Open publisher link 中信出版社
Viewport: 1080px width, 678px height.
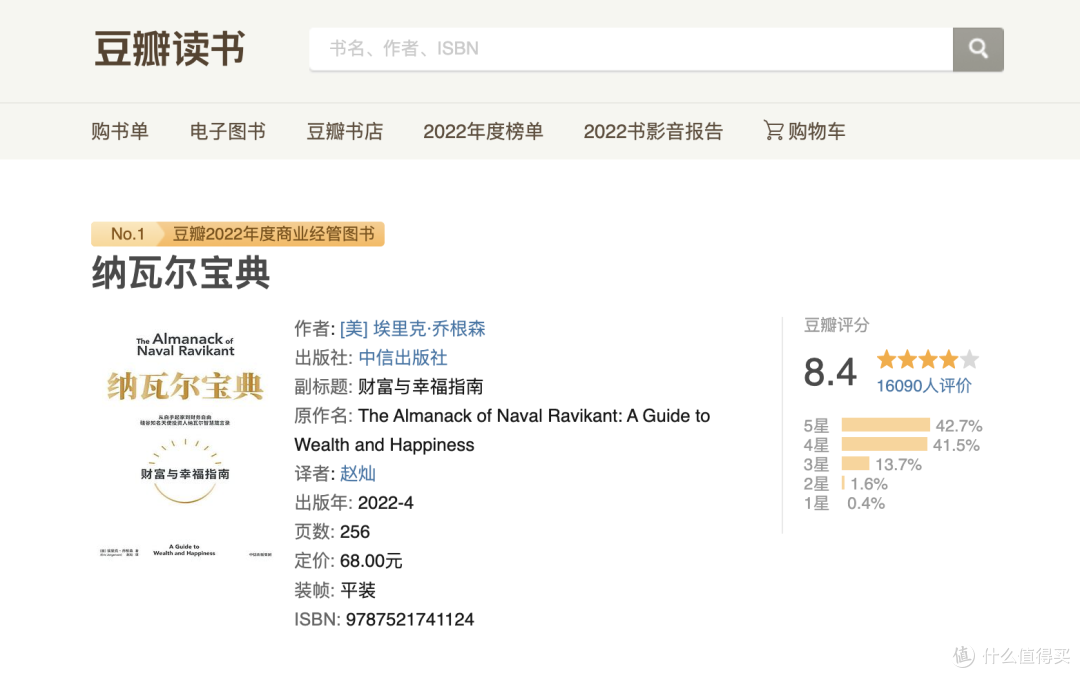pos(403,358)
